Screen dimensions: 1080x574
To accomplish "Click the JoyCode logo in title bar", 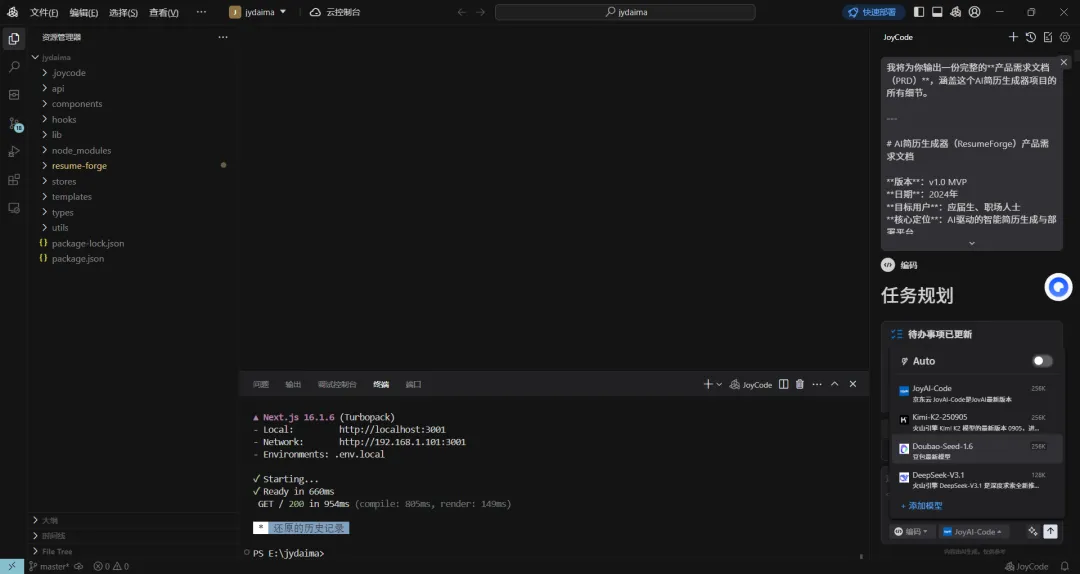I will click(12, 12).
